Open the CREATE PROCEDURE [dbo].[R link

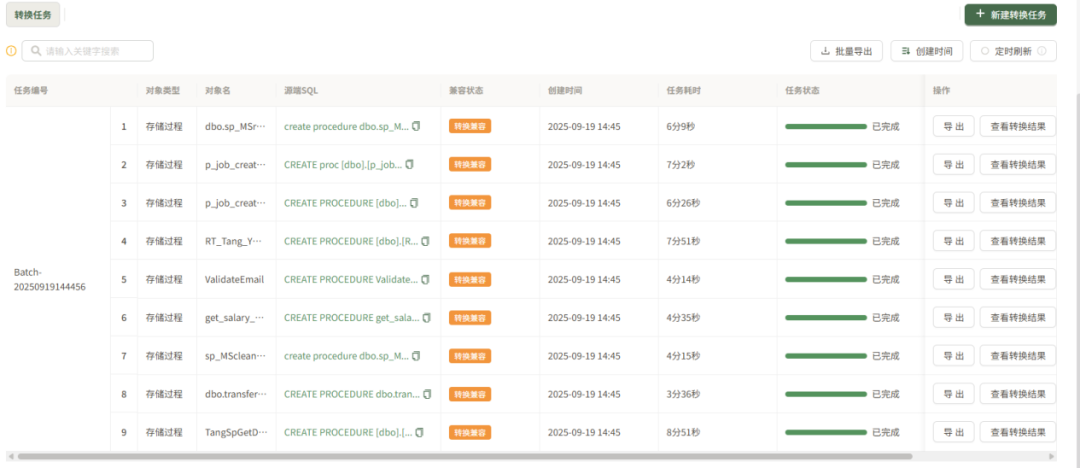pos(351,241)
